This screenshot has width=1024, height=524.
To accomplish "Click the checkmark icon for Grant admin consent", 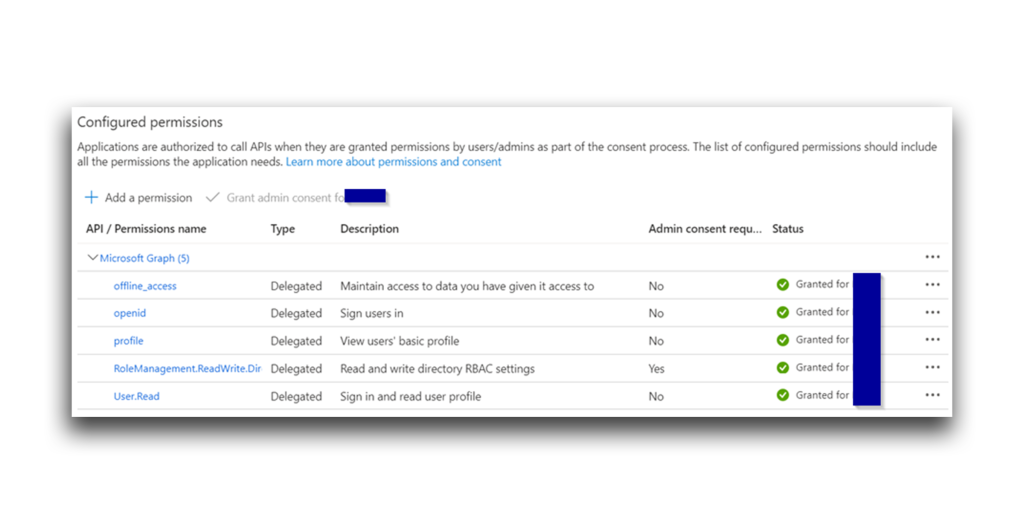I will [x=212, y=197].
